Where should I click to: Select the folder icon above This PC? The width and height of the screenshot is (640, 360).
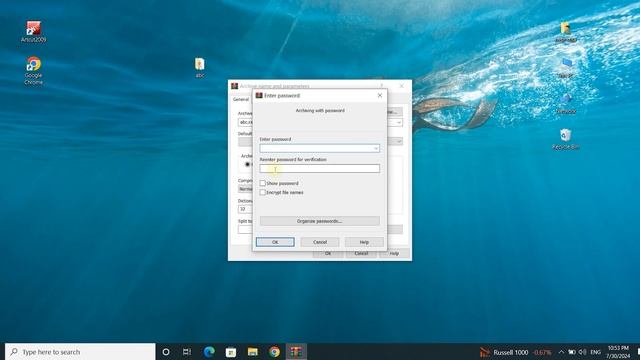pos(566,32)
